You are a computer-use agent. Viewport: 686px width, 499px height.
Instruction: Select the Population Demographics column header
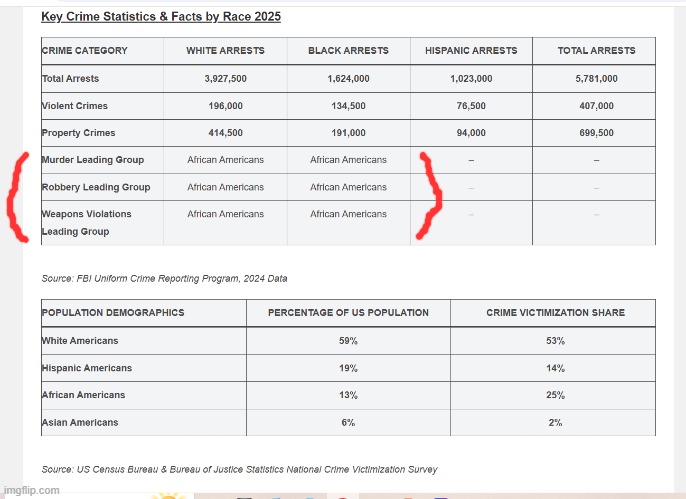[x=112, y=313]
